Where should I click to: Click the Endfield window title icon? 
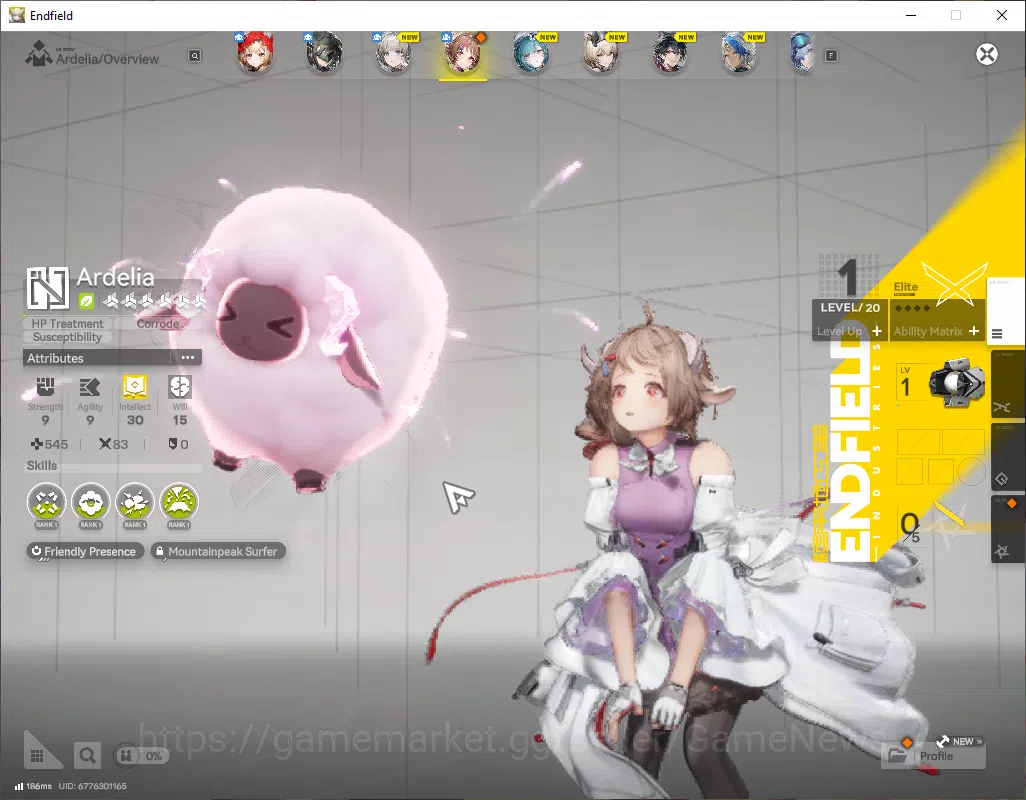[x=16, y=15]
